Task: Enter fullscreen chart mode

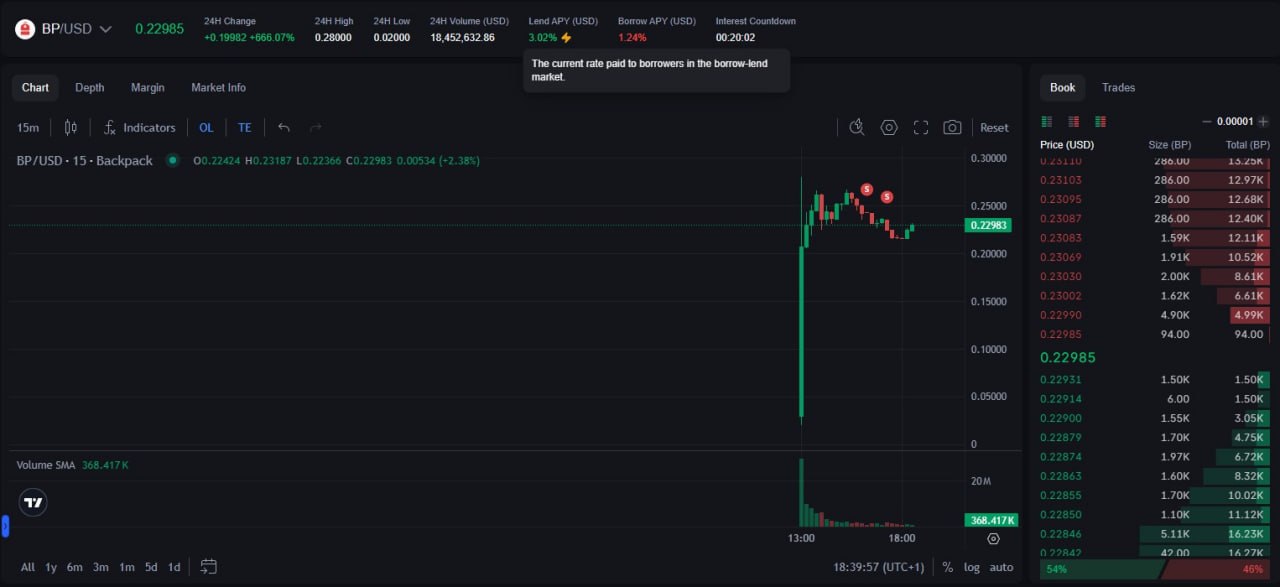Action: pos(921,128)
